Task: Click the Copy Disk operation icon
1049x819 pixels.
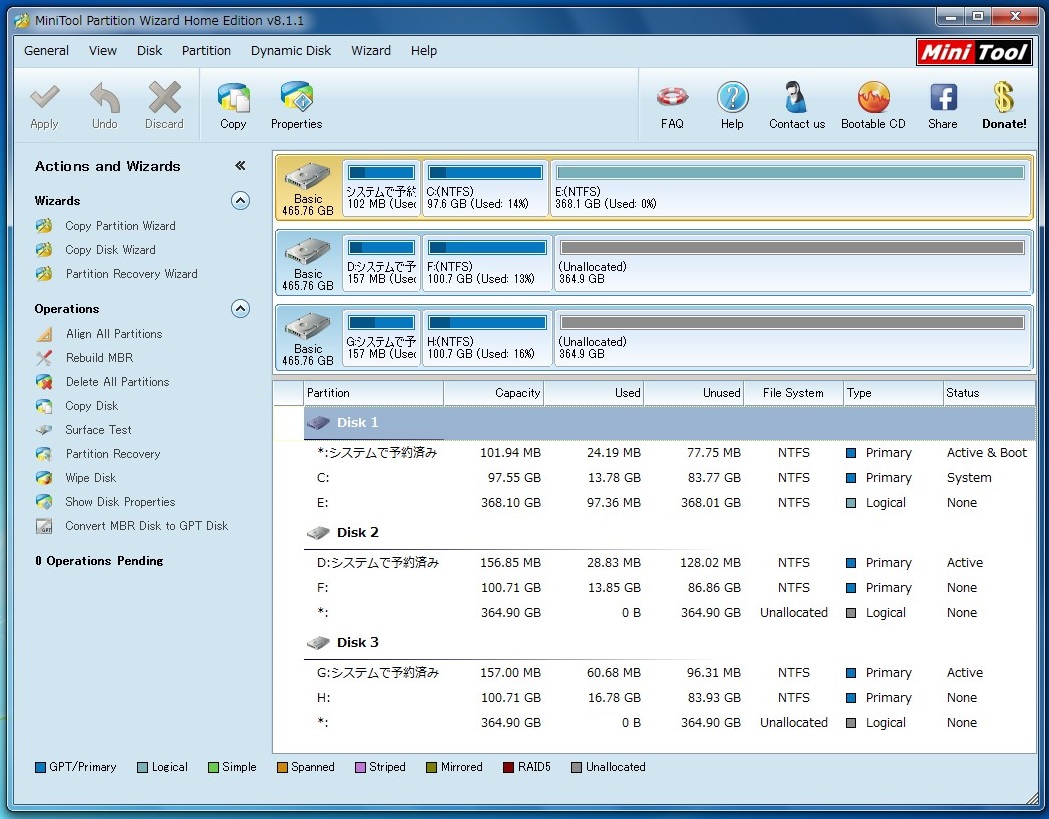Action: click(x=44, y=406)
